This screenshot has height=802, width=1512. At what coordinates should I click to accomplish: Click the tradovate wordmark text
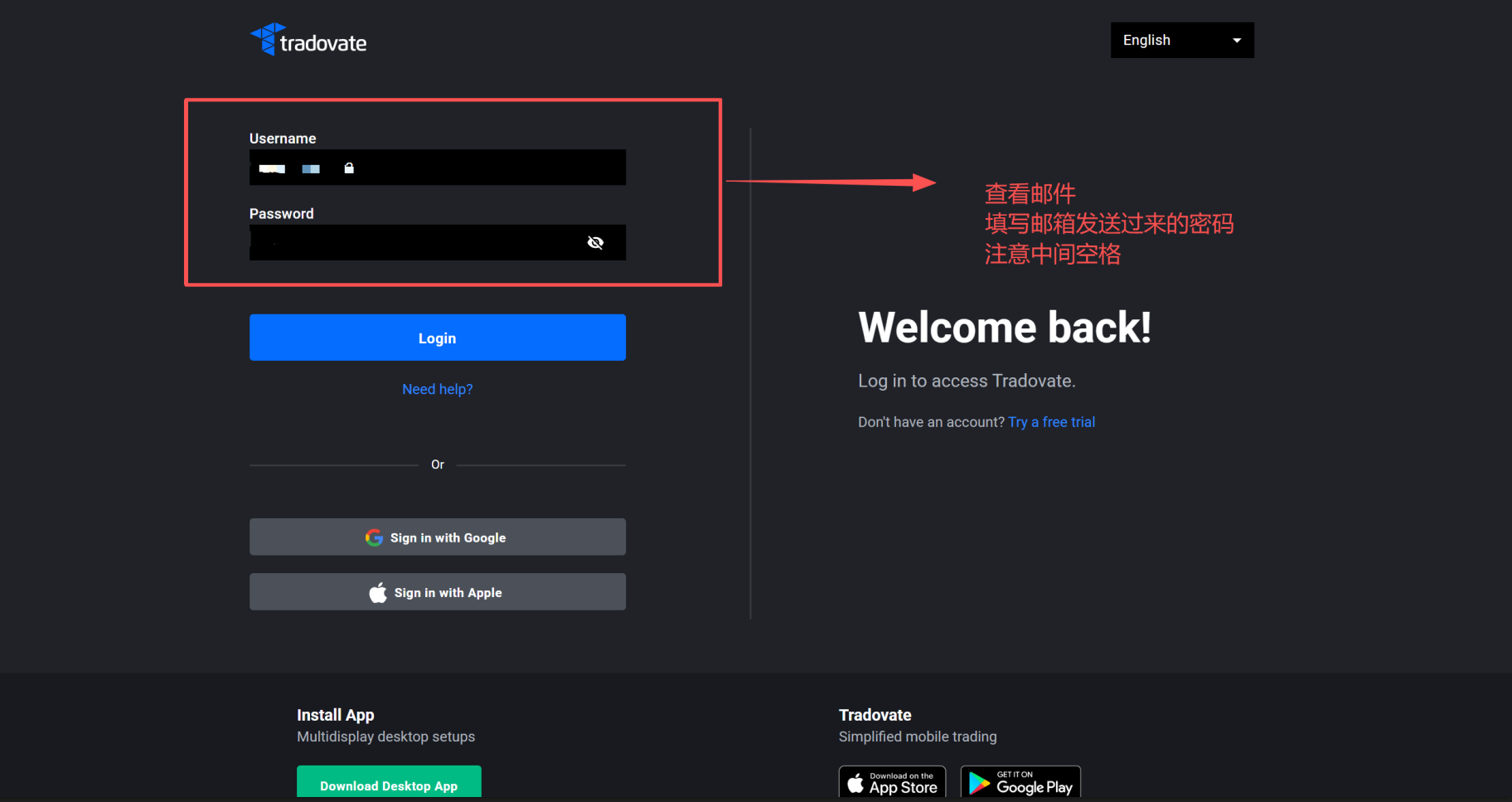(x=323, y=43)
